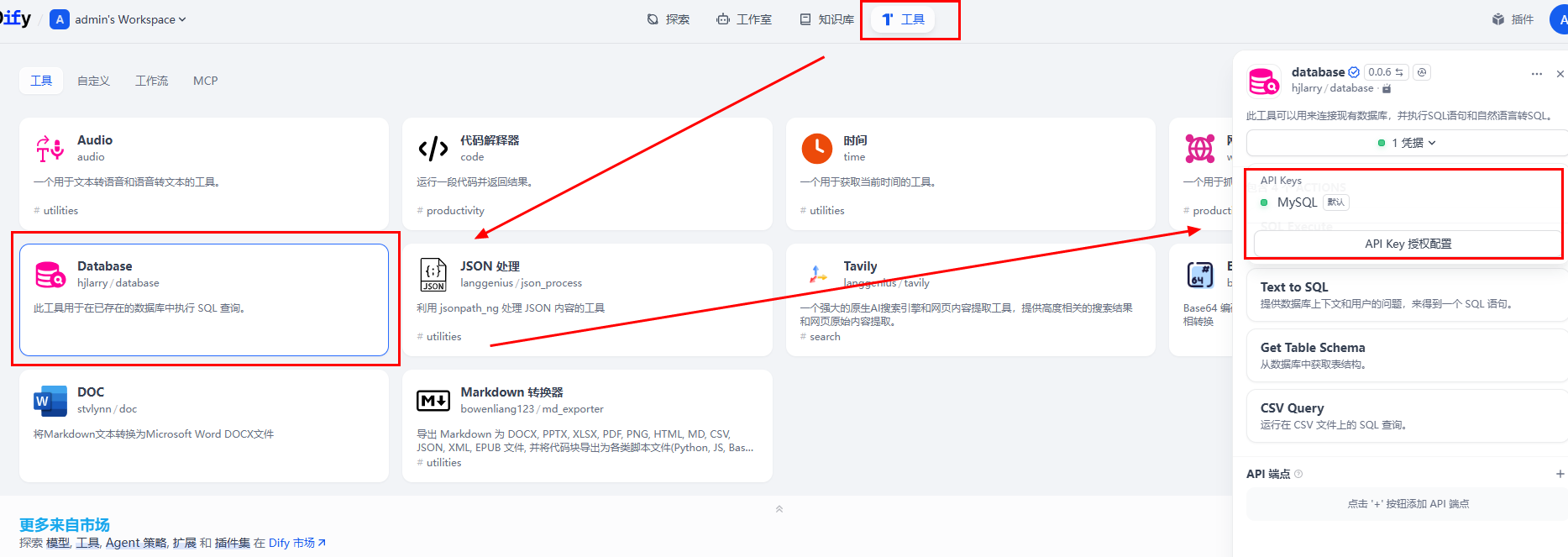Open the Tavily tool card title

860,266
